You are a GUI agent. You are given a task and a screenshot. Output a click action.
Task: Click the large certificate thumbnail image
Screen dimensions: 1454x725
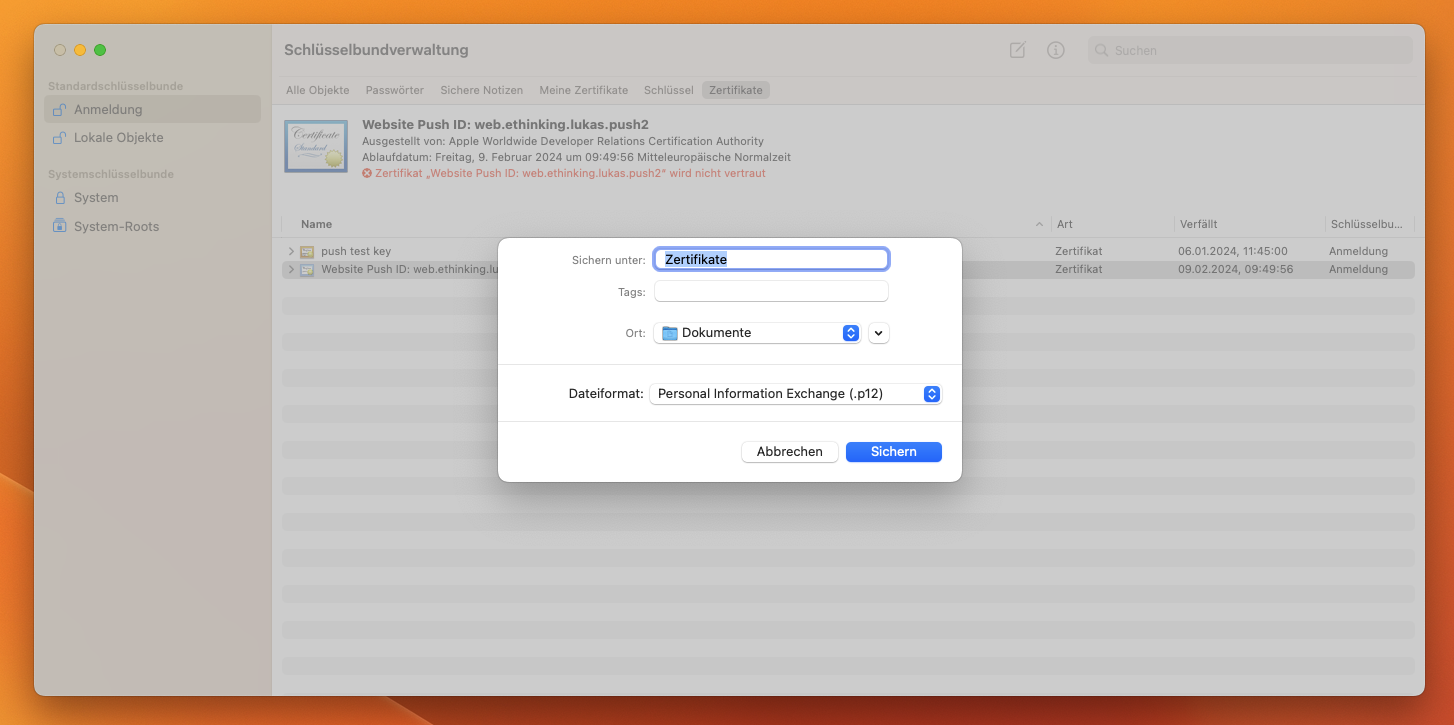tap(316, 146)
